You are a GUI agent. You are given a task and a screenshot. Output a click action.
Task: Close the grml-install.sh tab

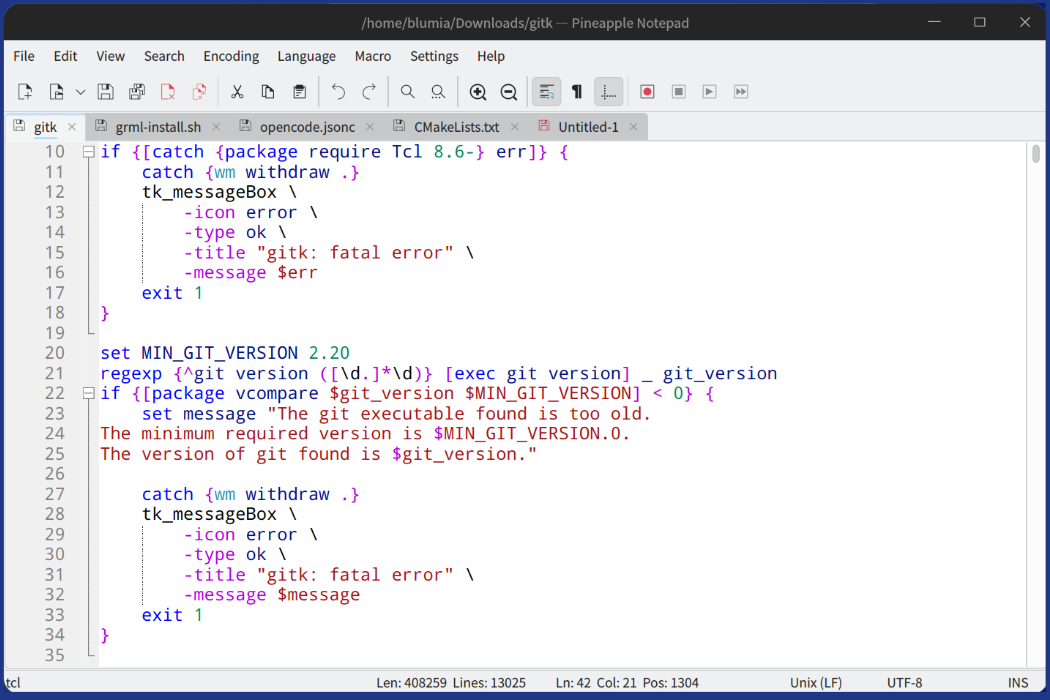click(x=218, y=127)
